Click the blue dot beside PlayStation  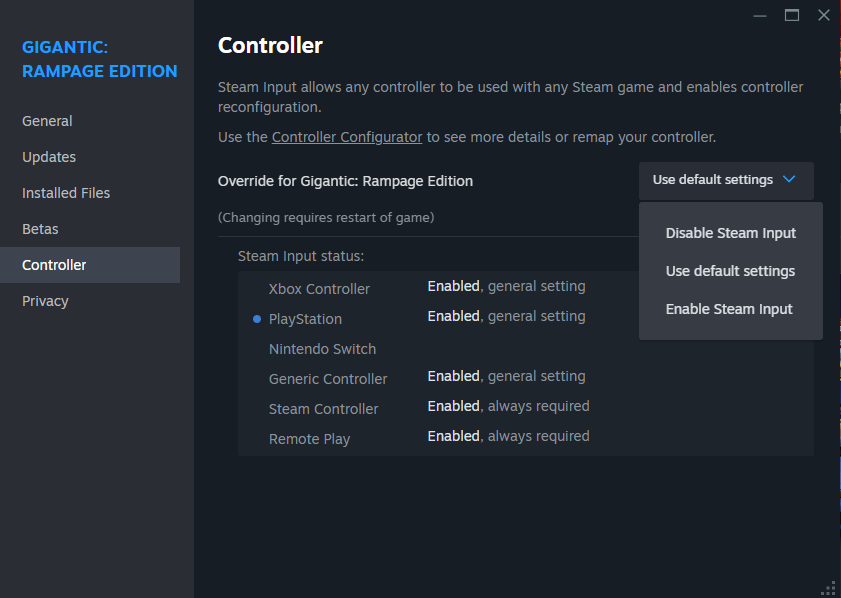[257, 319]
